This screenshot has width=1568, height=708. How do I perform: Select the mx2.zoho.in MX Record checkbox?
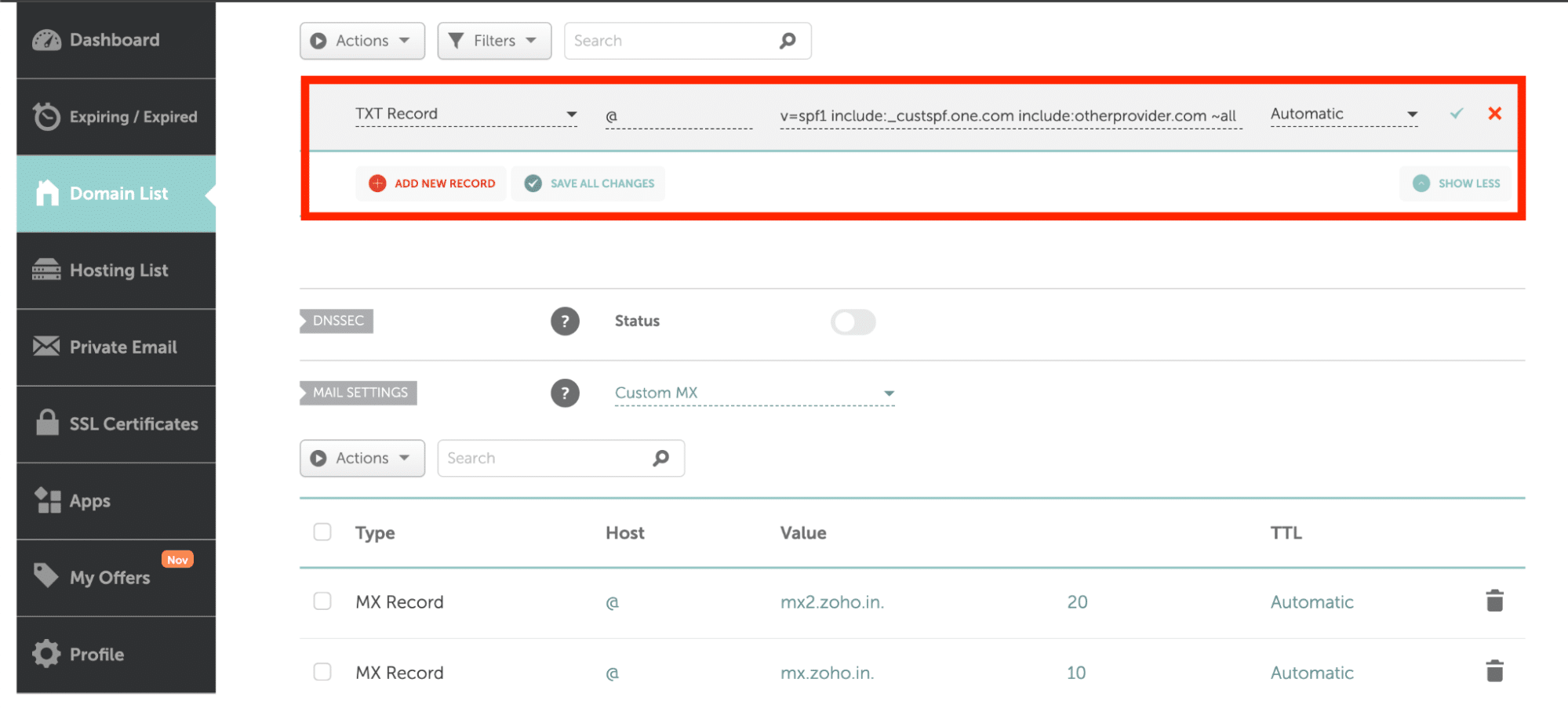pyautogui.click(x=322, y=601)
